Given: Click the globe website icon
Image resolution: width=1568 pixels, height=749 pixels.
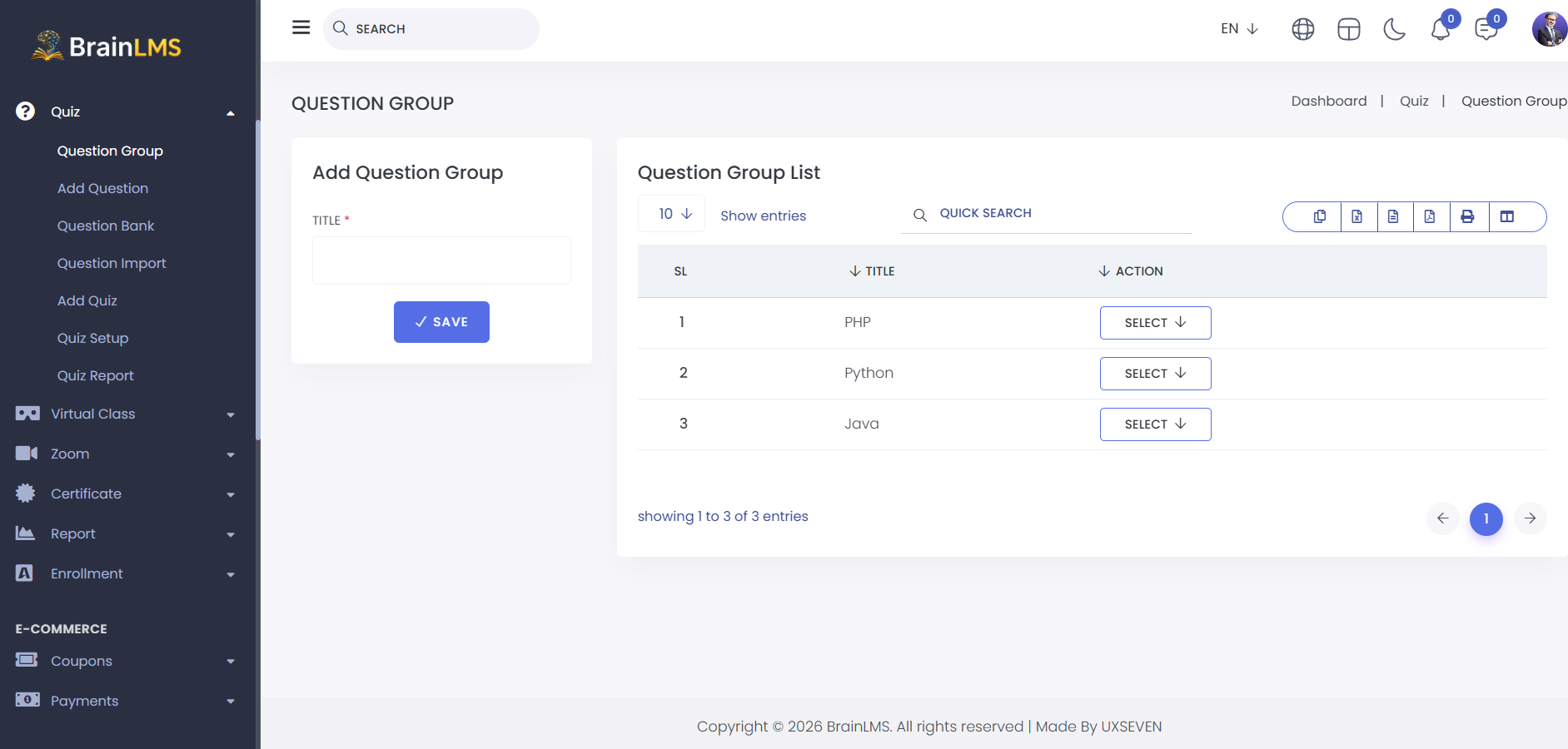Looking at the screenshot, I should click(x=1303, y=29).
